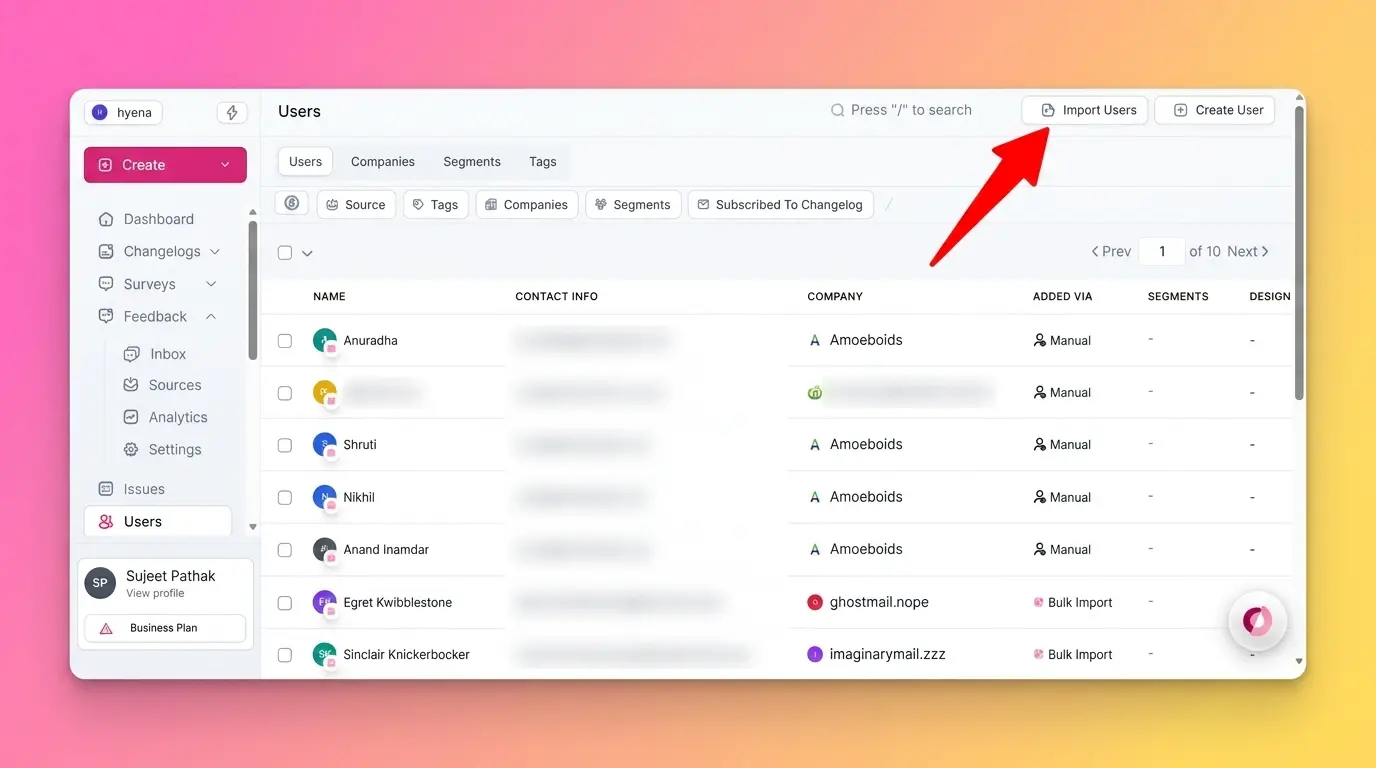
Task: Switch to the Tags tab
Action: [543, 161]
